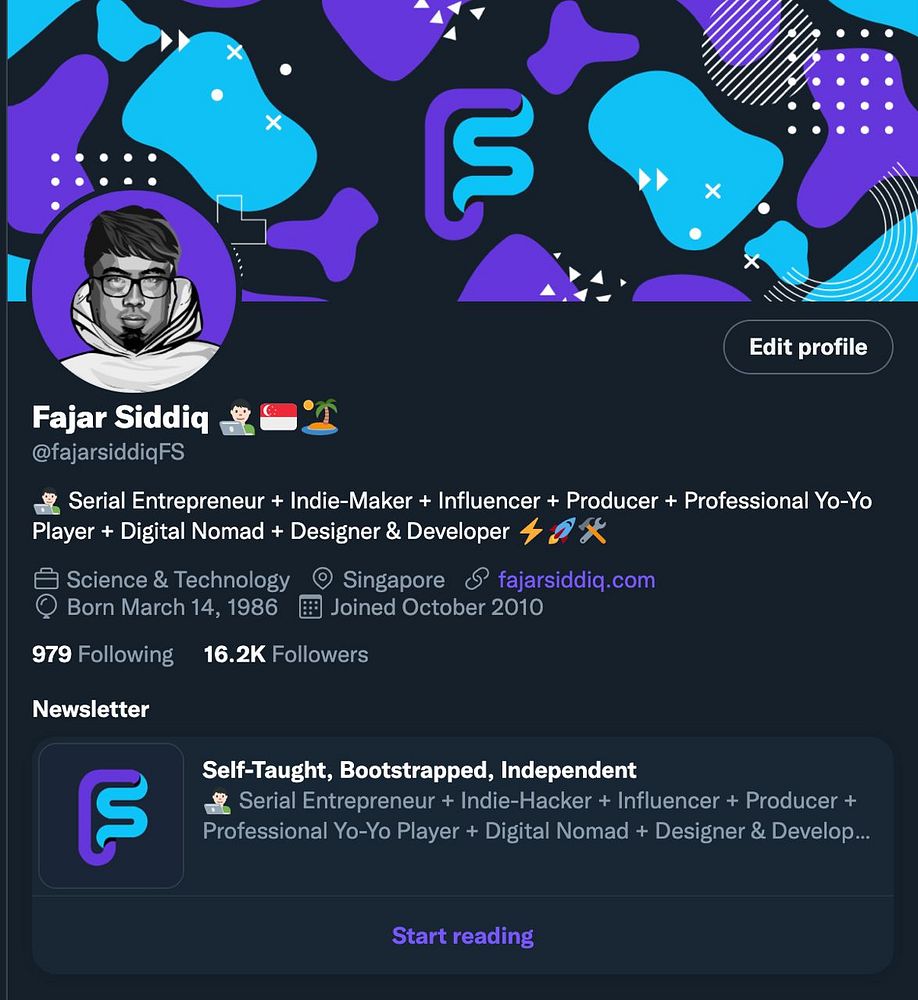Click the palm island emoji
This screenshot has height=1000, width=918.
click(320, 416)
